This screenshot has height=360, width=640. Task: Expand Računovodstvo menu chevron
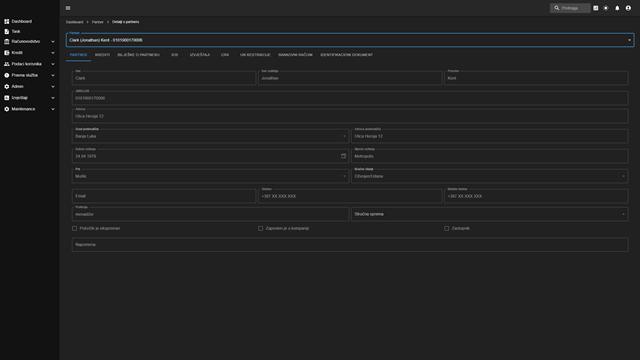click(x=53, y=42)
